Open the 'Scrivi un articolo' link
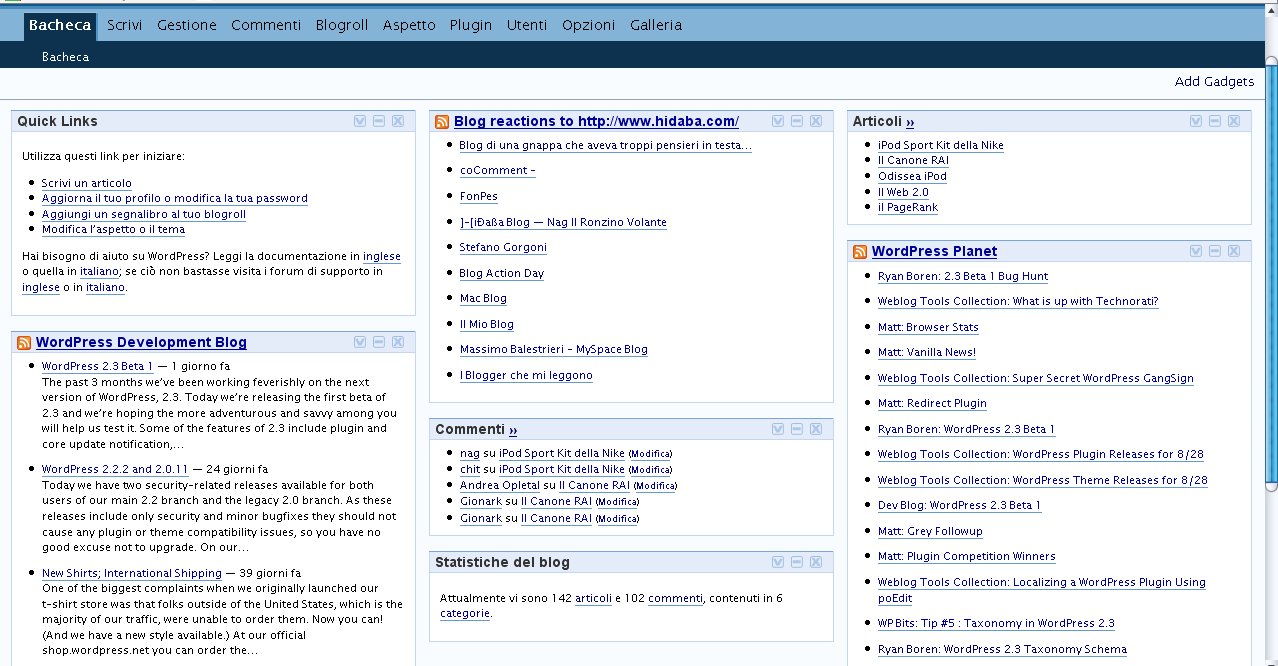The height and width of the screenshot is (666, 1278). (86, 184)
